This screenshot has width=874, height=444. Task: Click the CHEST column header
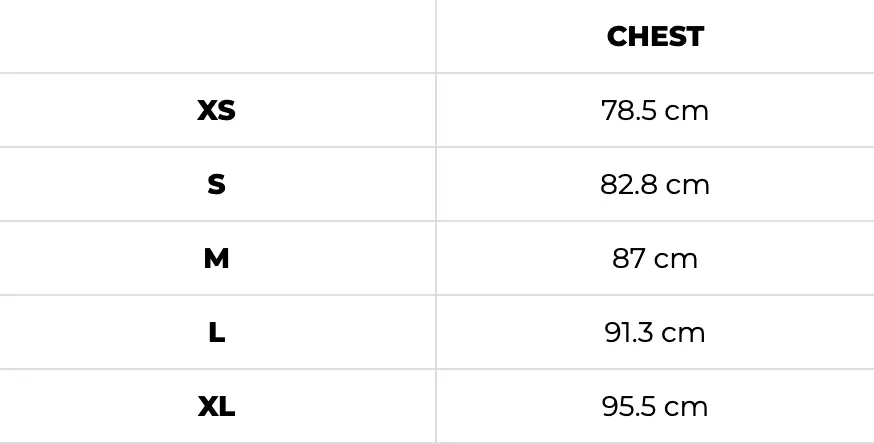(x=655, y=37)
